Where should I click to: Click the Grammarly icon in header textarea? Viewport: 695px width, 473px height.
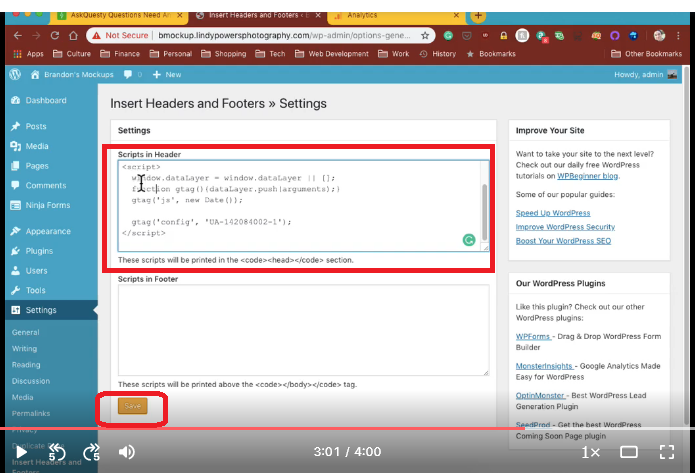pos(469,240)
